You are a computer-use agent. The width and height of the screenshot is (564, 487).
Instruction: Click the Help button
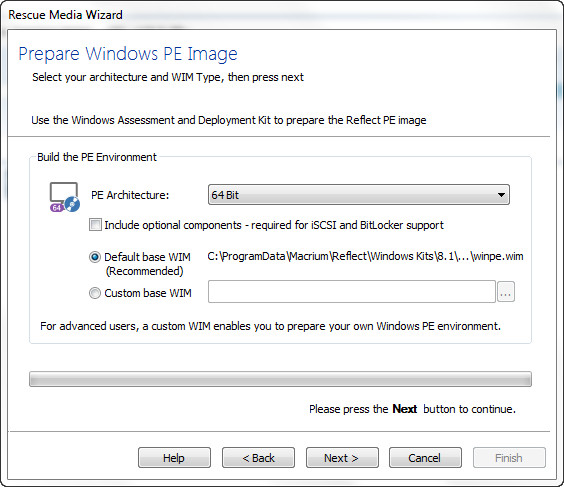[174, 458]
